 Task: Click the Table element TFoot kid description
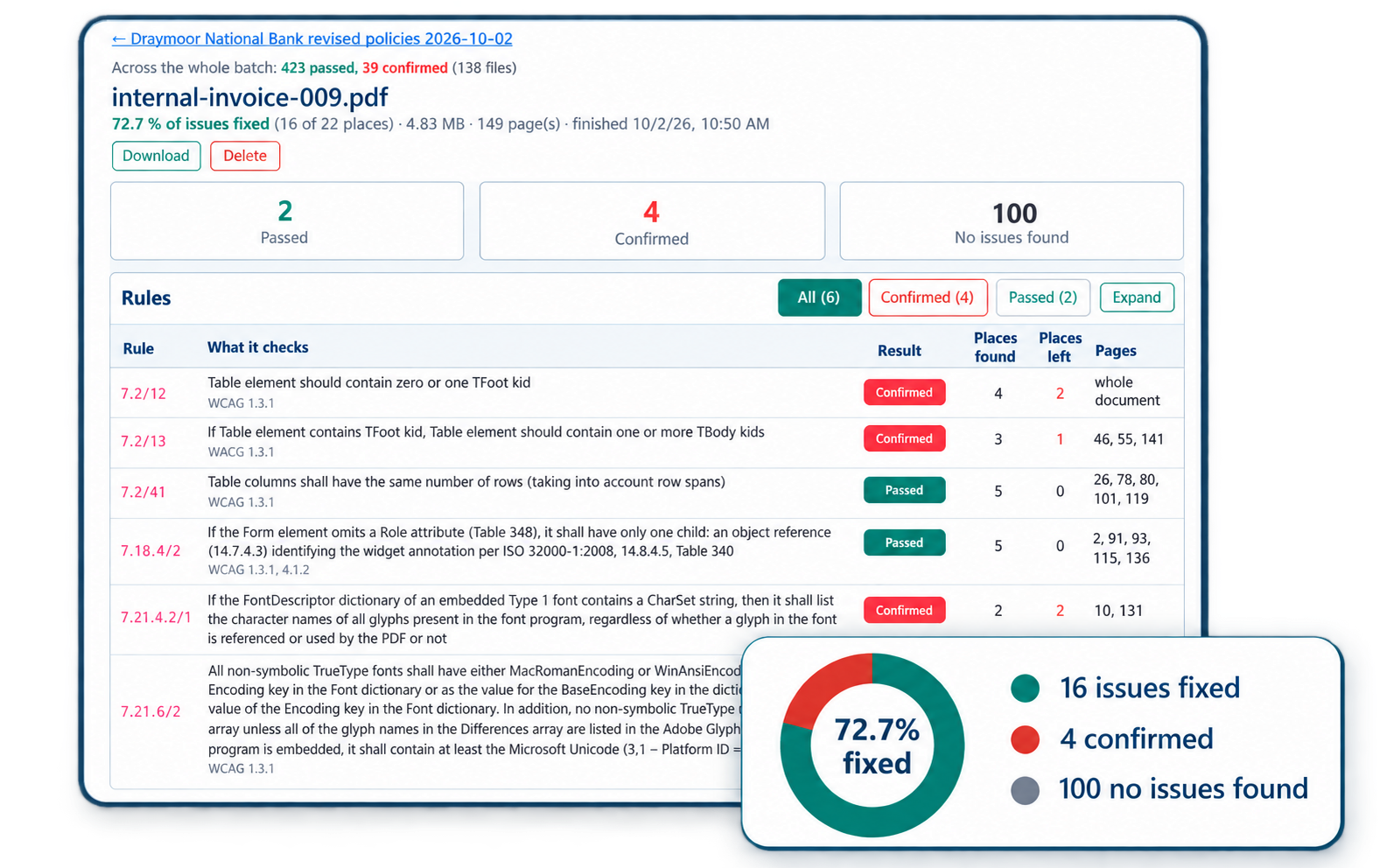pyautogui.click(x=368, y=382)
